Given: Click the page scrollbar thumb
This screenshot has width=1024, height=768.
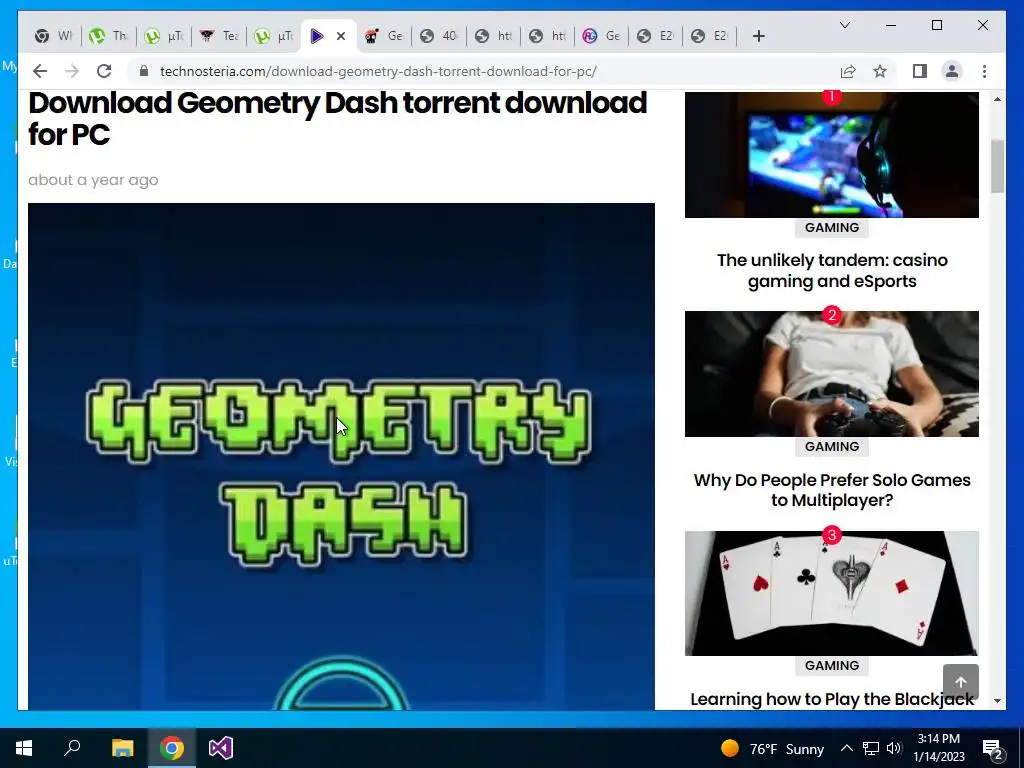Looking at the screenshot, I should 997,166.
